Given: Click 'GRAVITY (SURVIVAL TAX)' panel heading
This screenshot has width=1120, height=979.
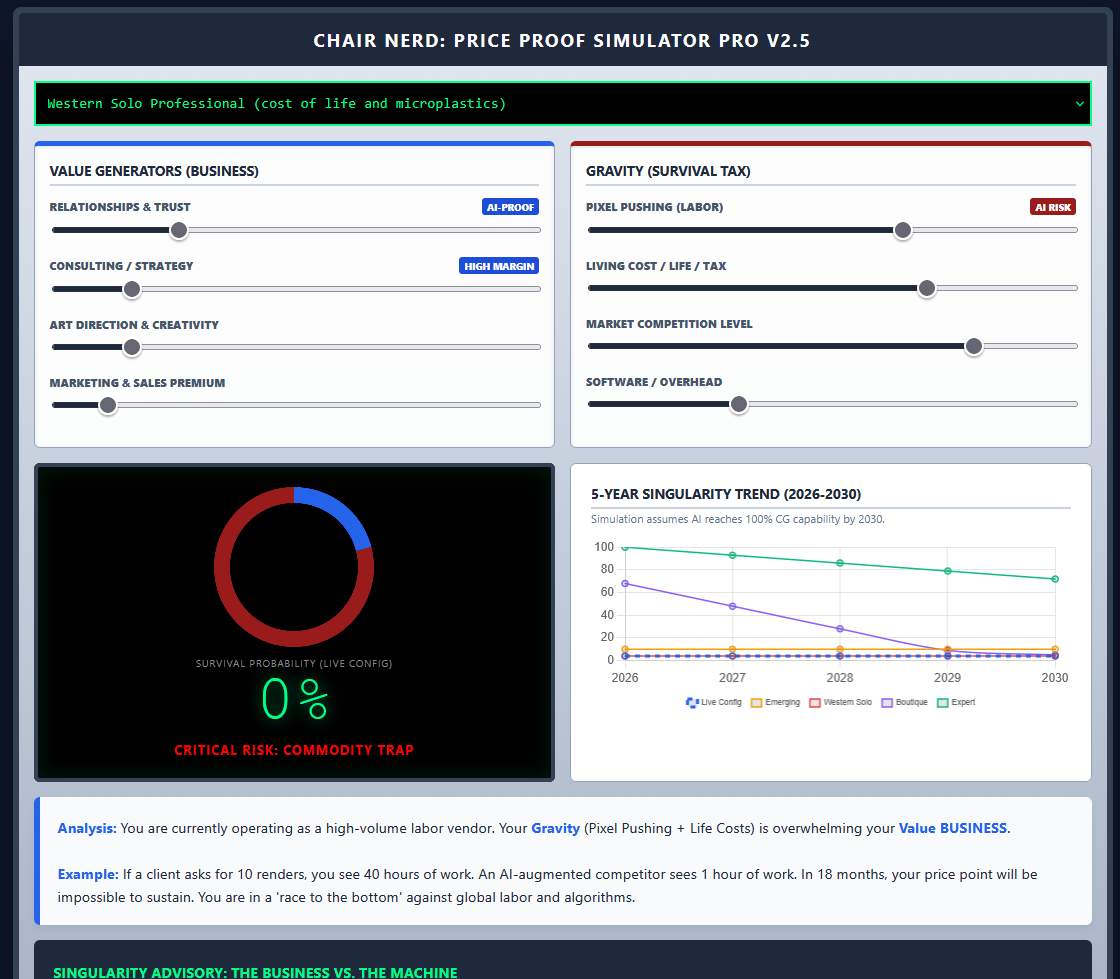Looking at the screenshot, I should tap(668, 171).
